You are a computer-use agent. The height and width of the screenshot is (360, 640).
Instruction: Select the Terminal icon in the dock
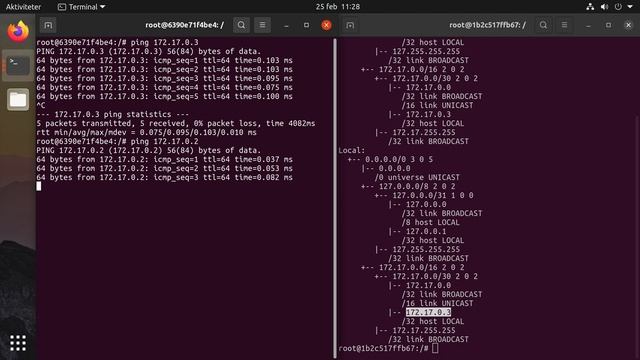[x=18, y=66]
